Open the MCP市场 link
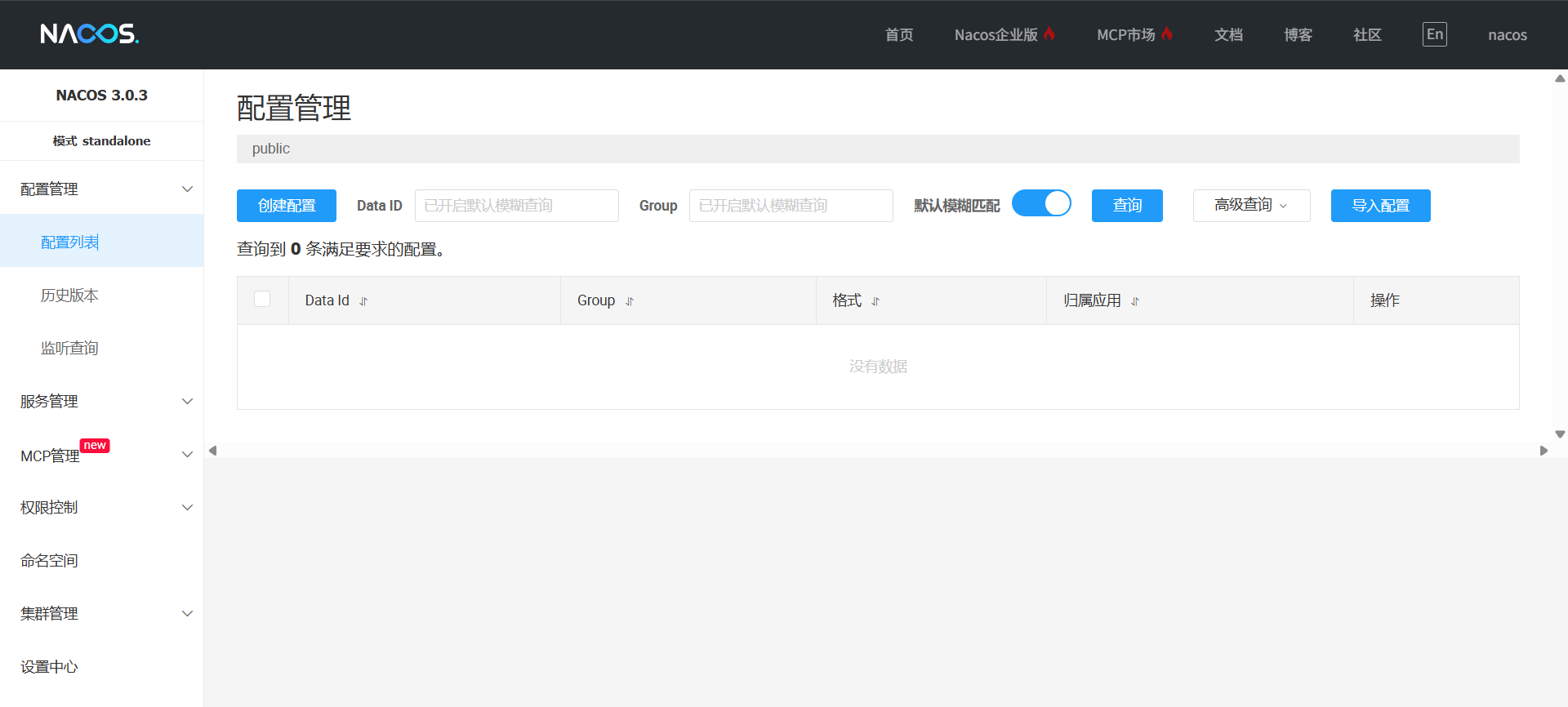This screenshot has width=1568, height=707. pyautogui.click(x=1134, y=34)
